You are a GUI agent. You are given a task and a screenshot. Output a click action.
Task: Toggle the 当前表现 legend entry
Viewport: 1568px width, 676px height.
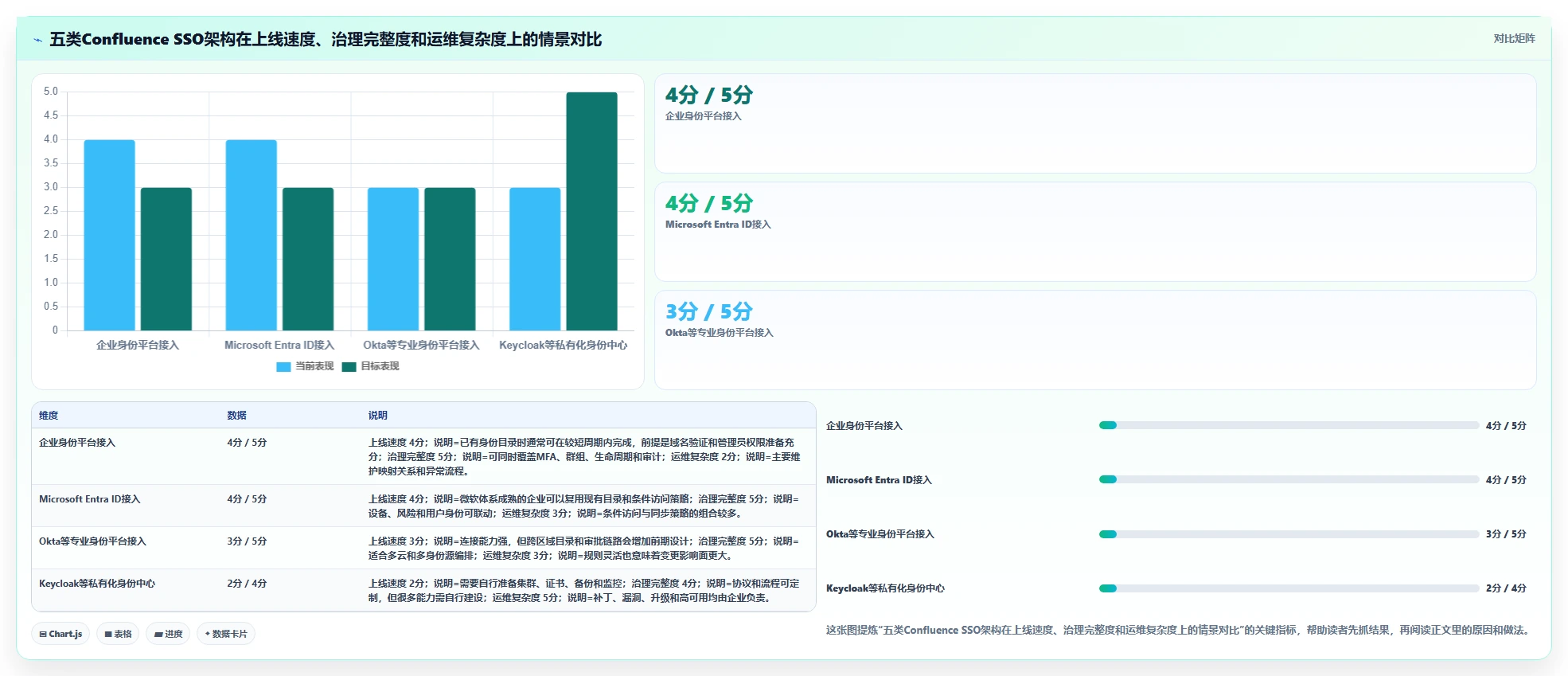(306, 366)
